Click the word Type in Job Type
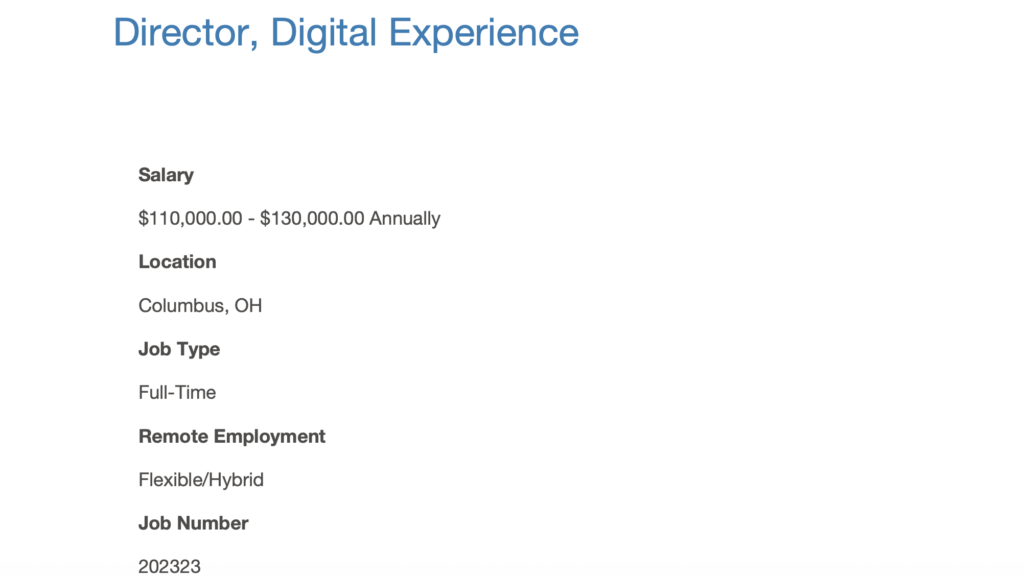 198,349
